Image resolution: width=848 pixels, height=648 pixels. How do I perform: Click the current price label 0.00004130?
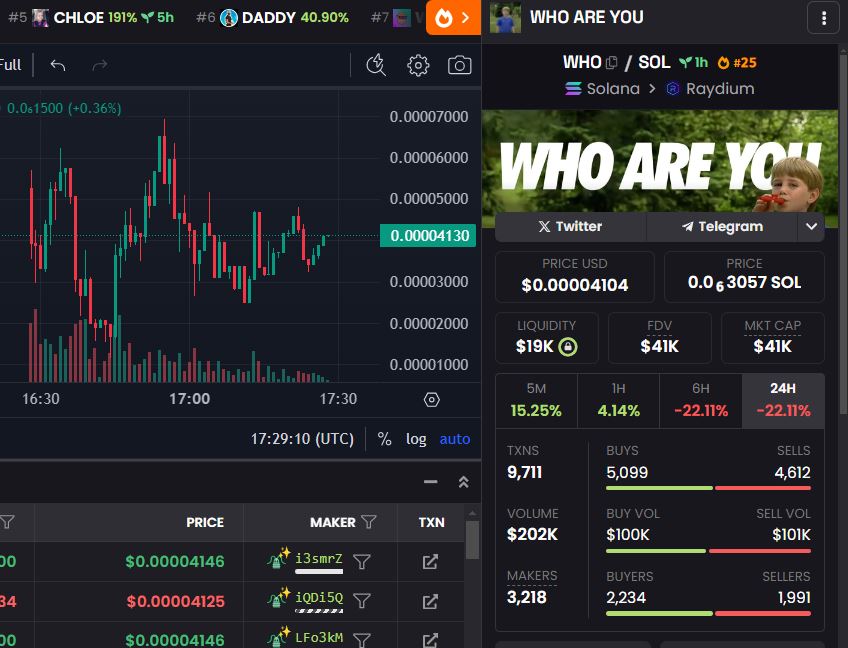428,236
